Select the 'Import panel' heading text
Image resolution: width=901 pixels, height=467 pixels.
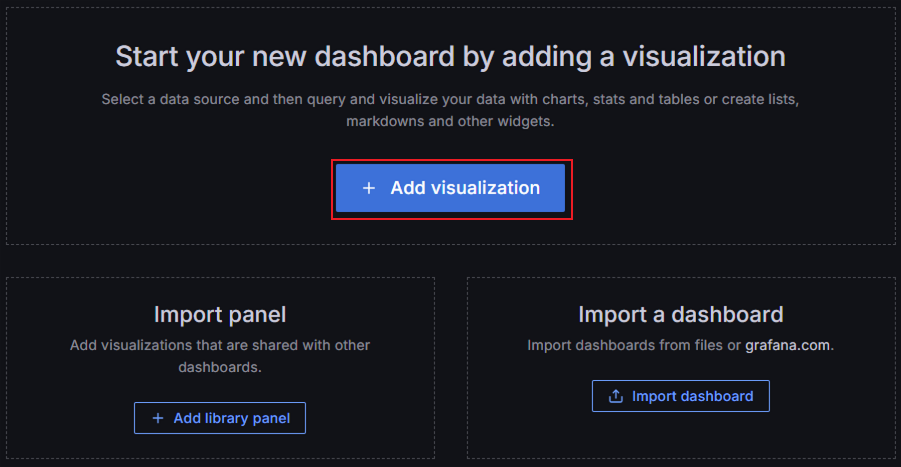click(220, 315)
